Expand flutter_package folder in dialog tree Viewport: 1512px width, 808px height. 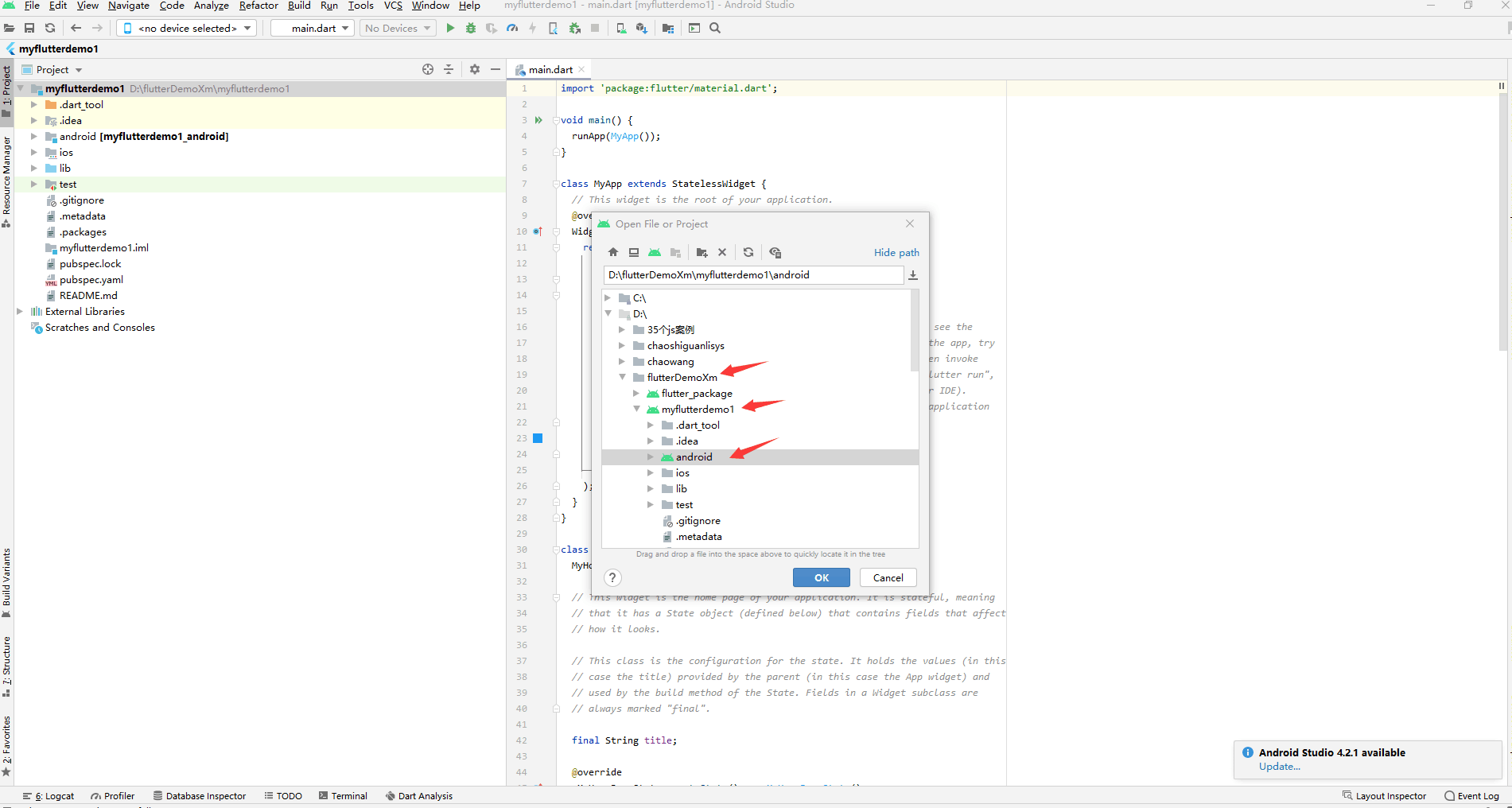tap(636, 393)
